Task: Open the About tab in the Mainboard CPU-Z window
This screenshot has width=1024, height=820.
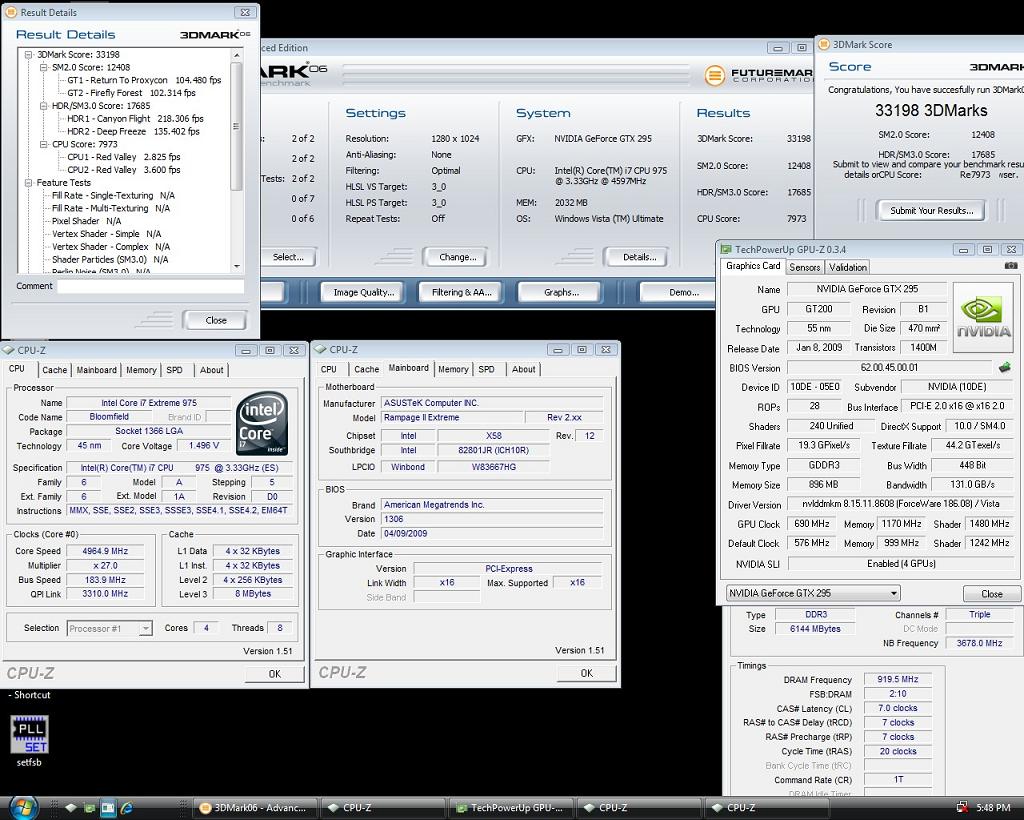Action: [524, 370]
